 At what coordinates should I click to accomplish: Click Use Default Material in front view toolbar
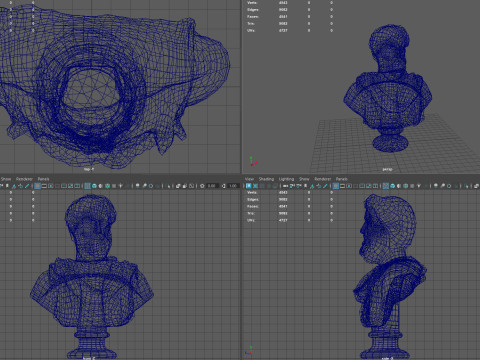coord(100,186)
